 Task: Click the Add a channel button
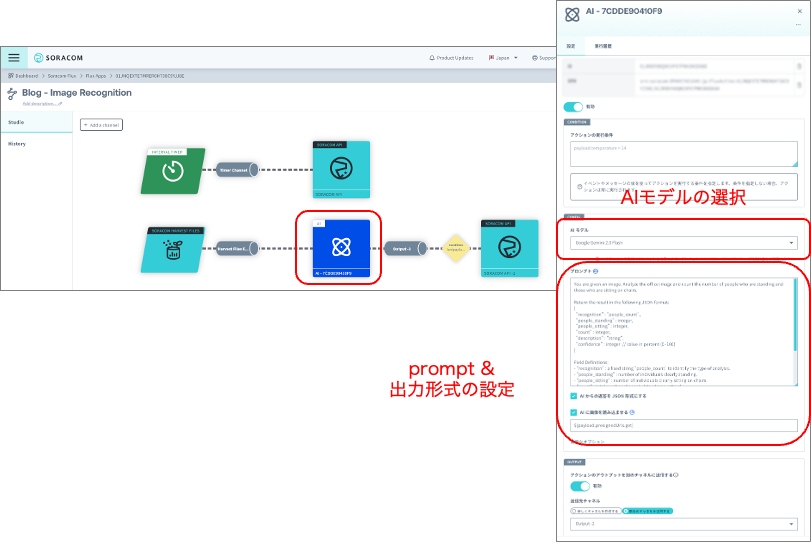point(101,125)
